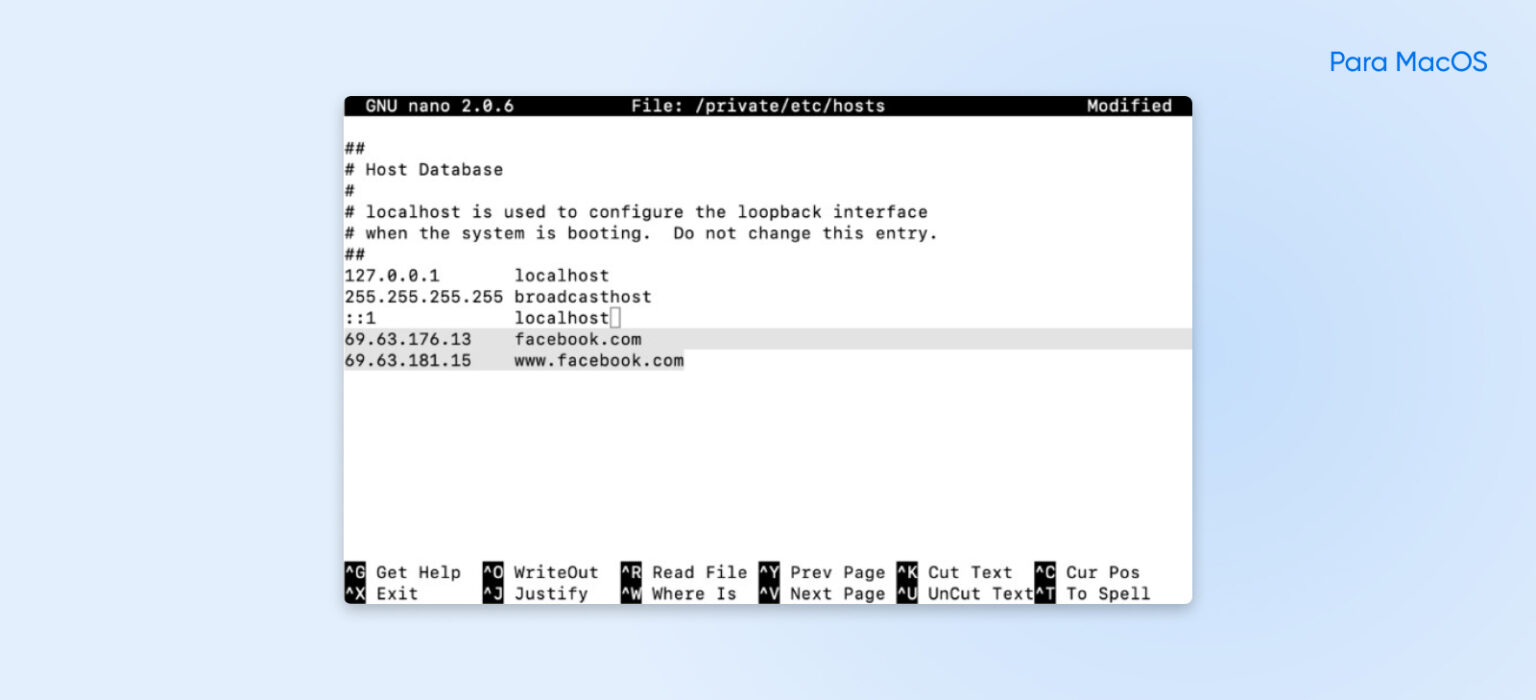Select the ^K Cut Text key icon
Screen dimensions: 1536x700
click(908, 572)
